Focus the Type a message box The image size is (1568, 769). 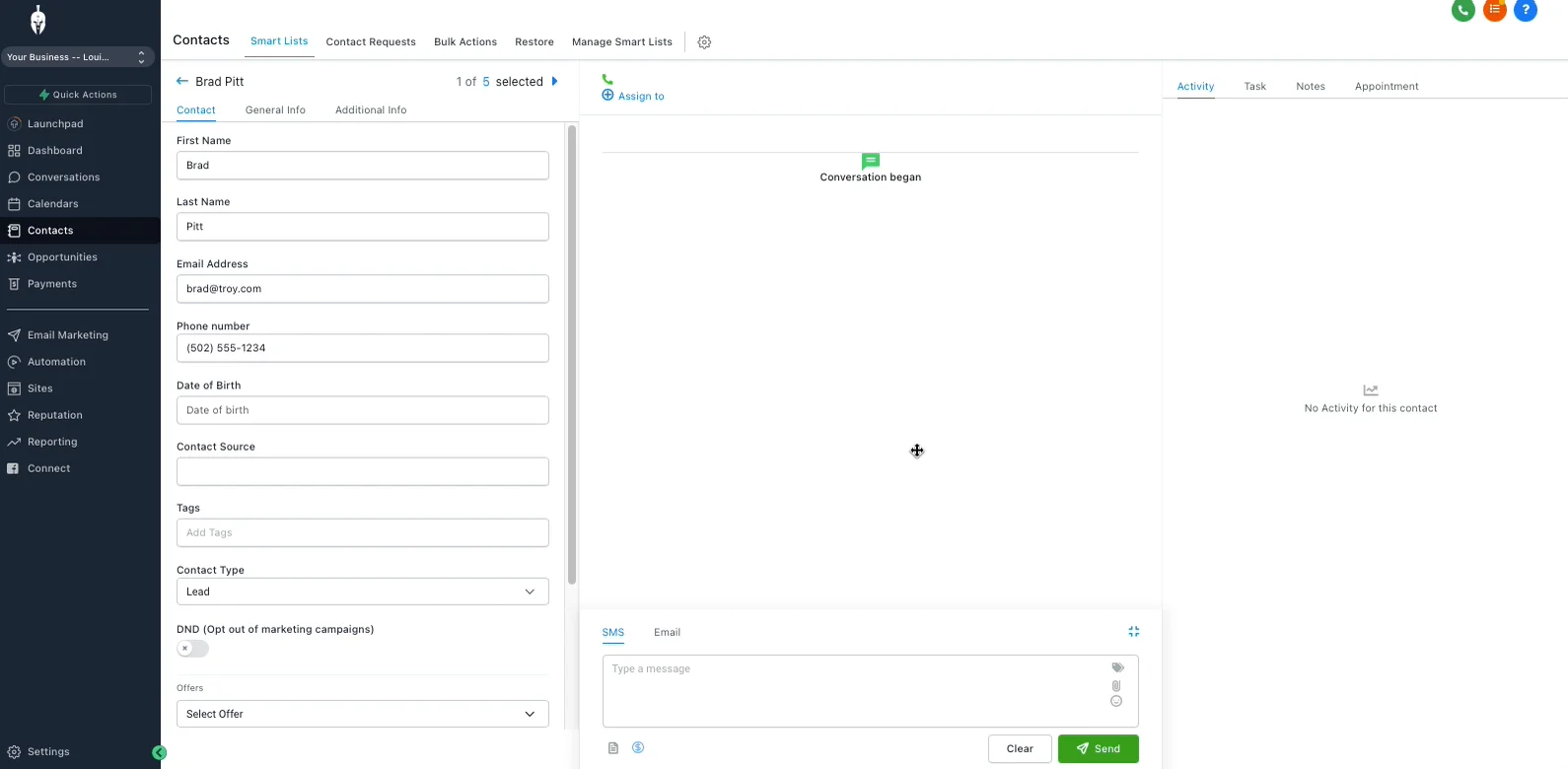tap(870, 691)
